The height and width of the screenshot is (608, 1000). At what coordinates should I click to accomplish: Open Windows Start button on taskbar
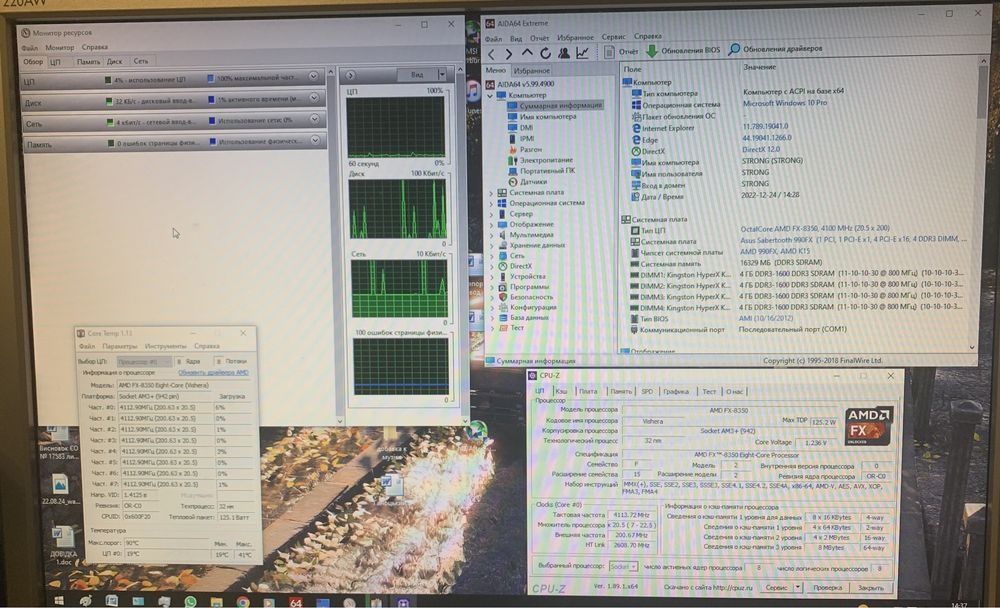click(x=59, y=600)
